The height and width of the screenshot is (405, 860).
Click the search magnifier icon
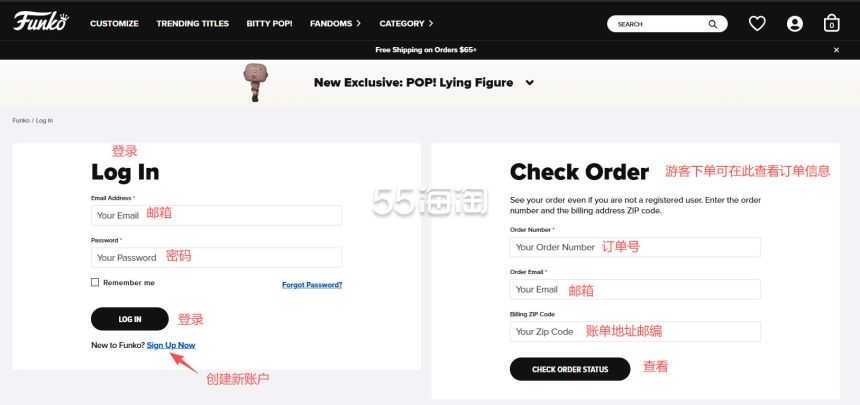click(x=712, y=24)
